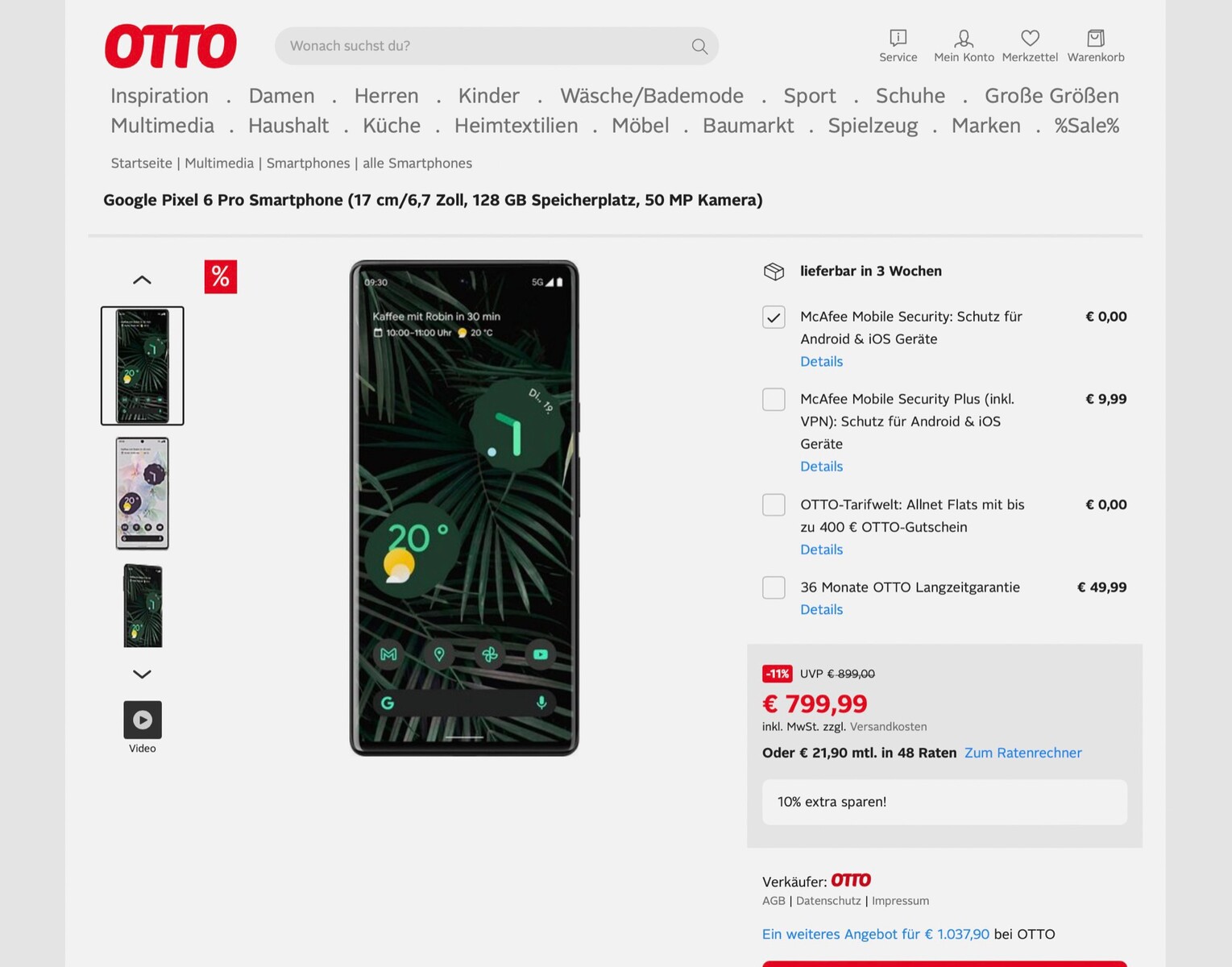This screenshot has width=1232, height=967.
Task: Check OTTO-Tarifwelt Allnet Flats option
Action: pos(774,505)
